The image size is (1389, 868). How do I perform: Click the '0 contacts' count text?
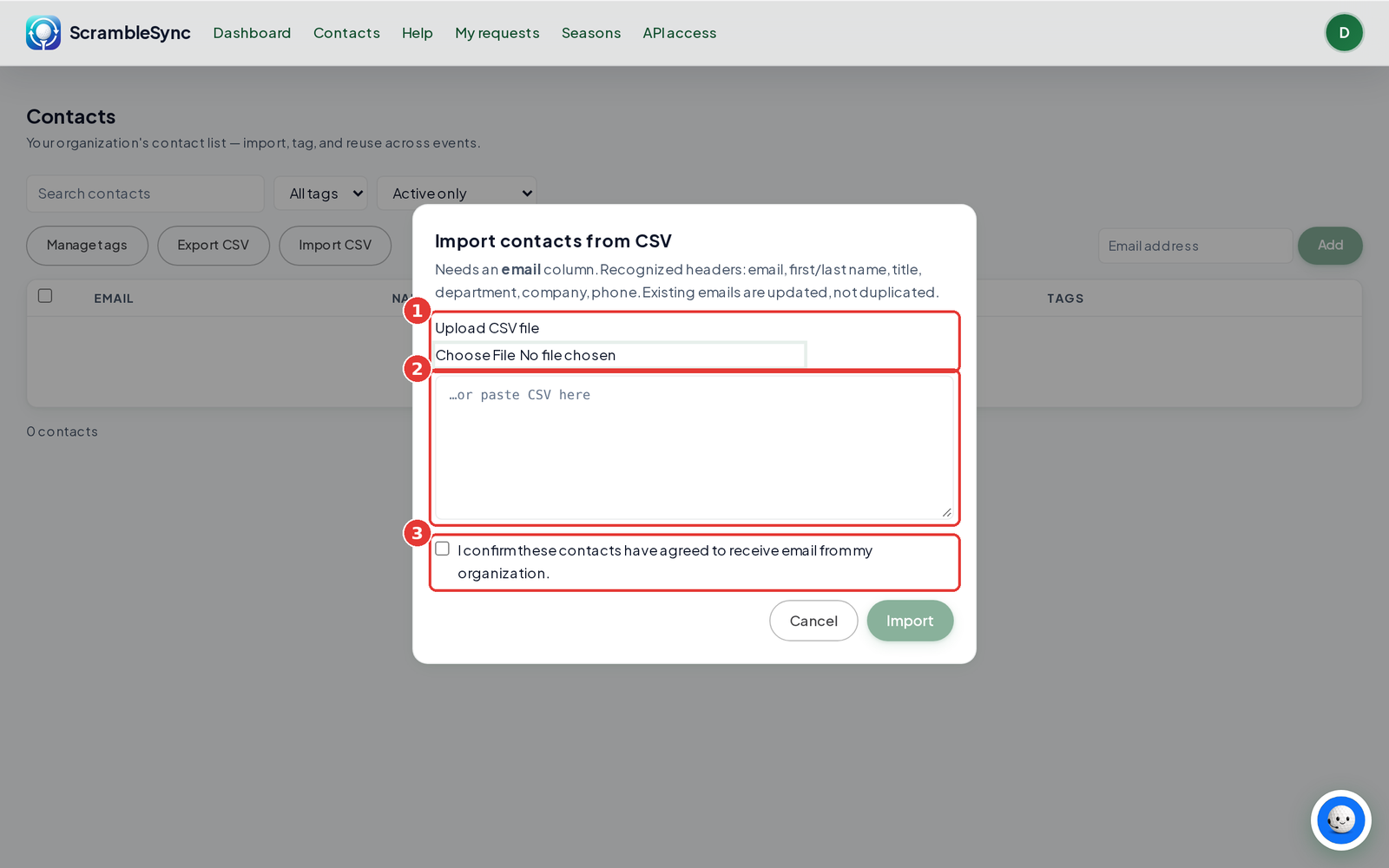[63, 431]
